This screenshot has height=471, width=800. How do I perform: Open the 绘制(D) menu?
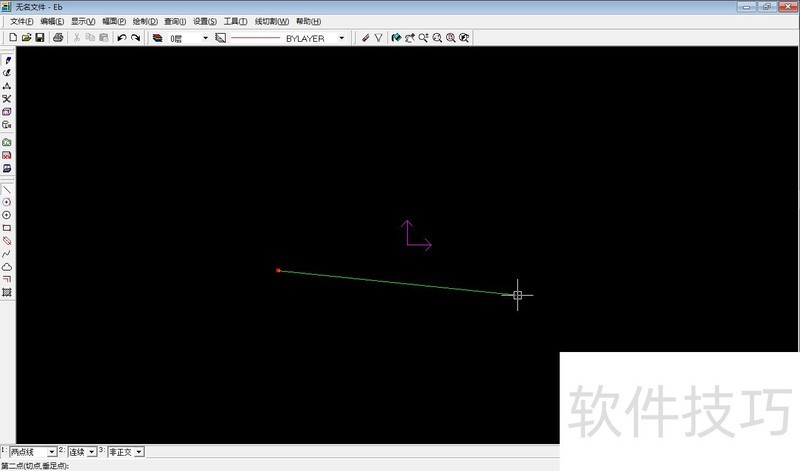tap(145, 21)
